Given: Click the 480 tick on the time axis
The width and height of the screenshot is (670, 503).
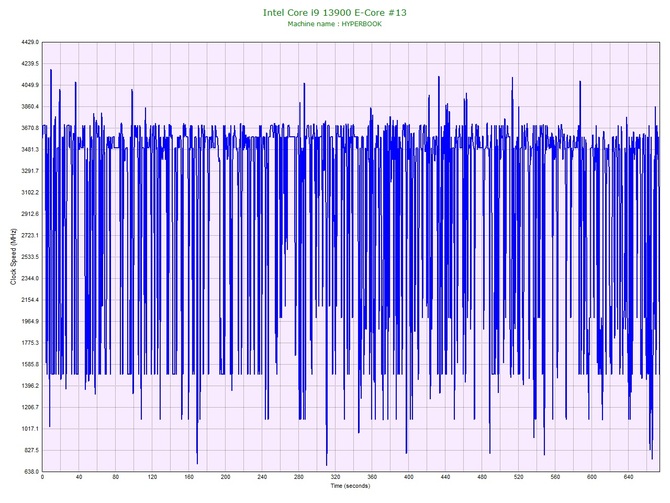Looking at the screenshot, I should point(482,477).
